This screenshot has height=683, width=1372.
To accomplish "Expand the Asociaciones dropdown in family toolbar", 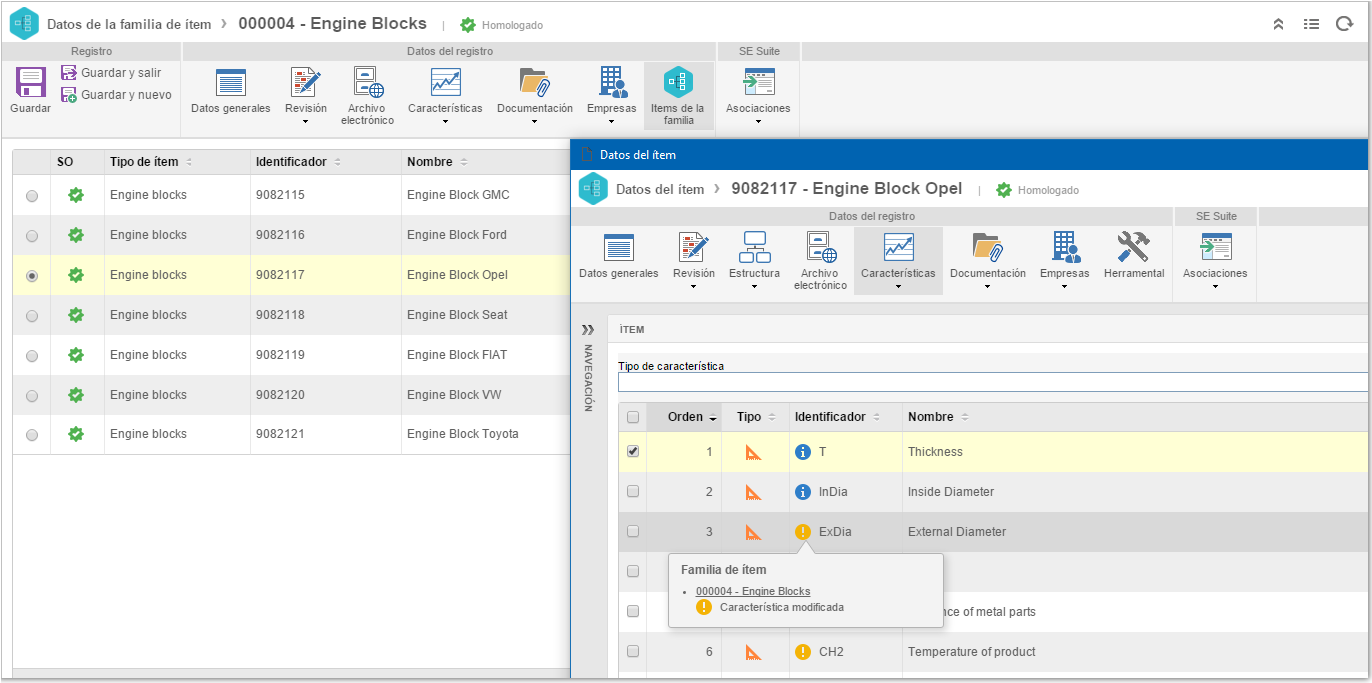I will coord(758,122).
